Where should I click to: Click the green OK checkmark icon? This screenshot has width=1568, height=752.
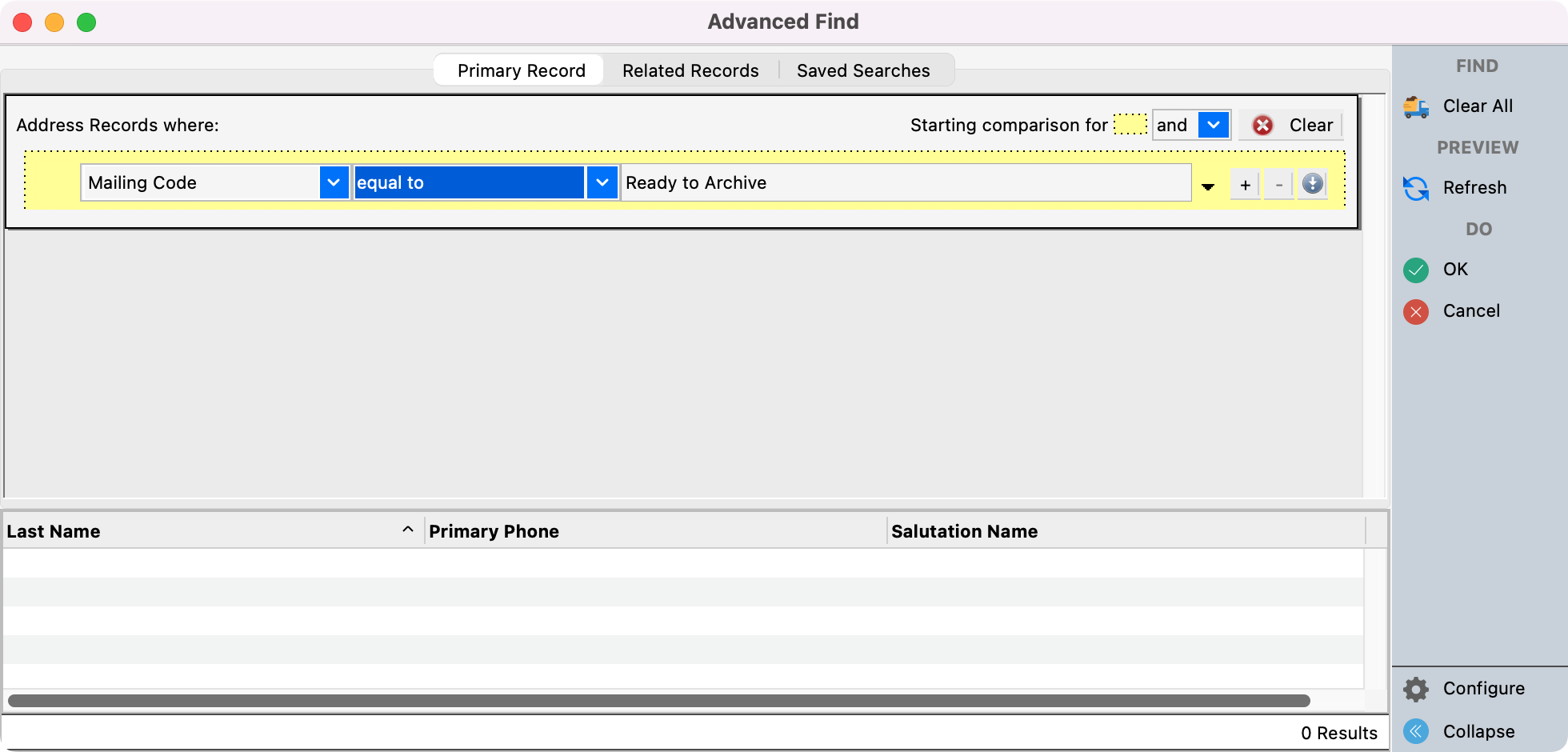(1415, 270)
